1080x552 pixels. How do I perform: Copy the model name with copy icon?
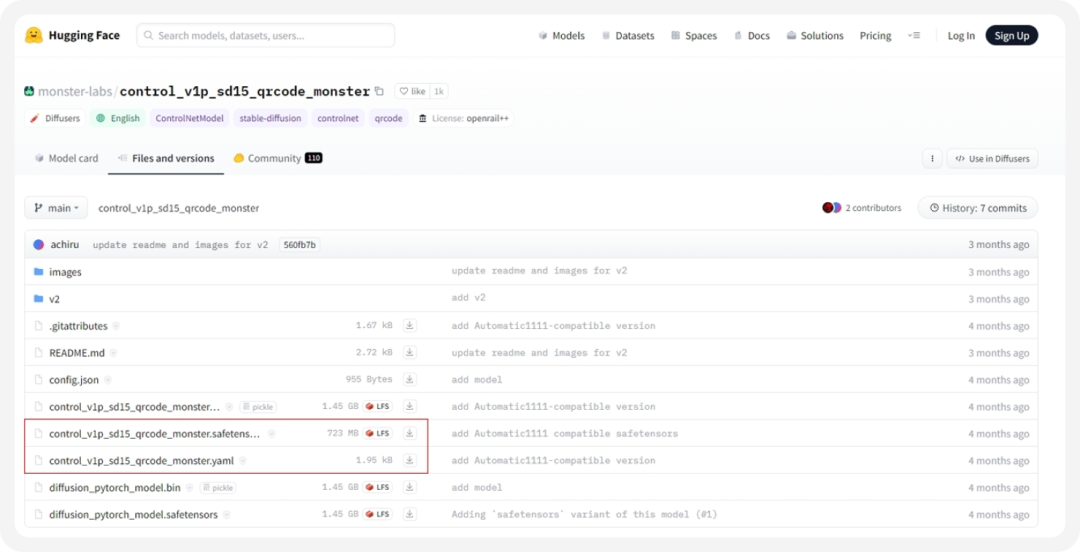[378, 91]
